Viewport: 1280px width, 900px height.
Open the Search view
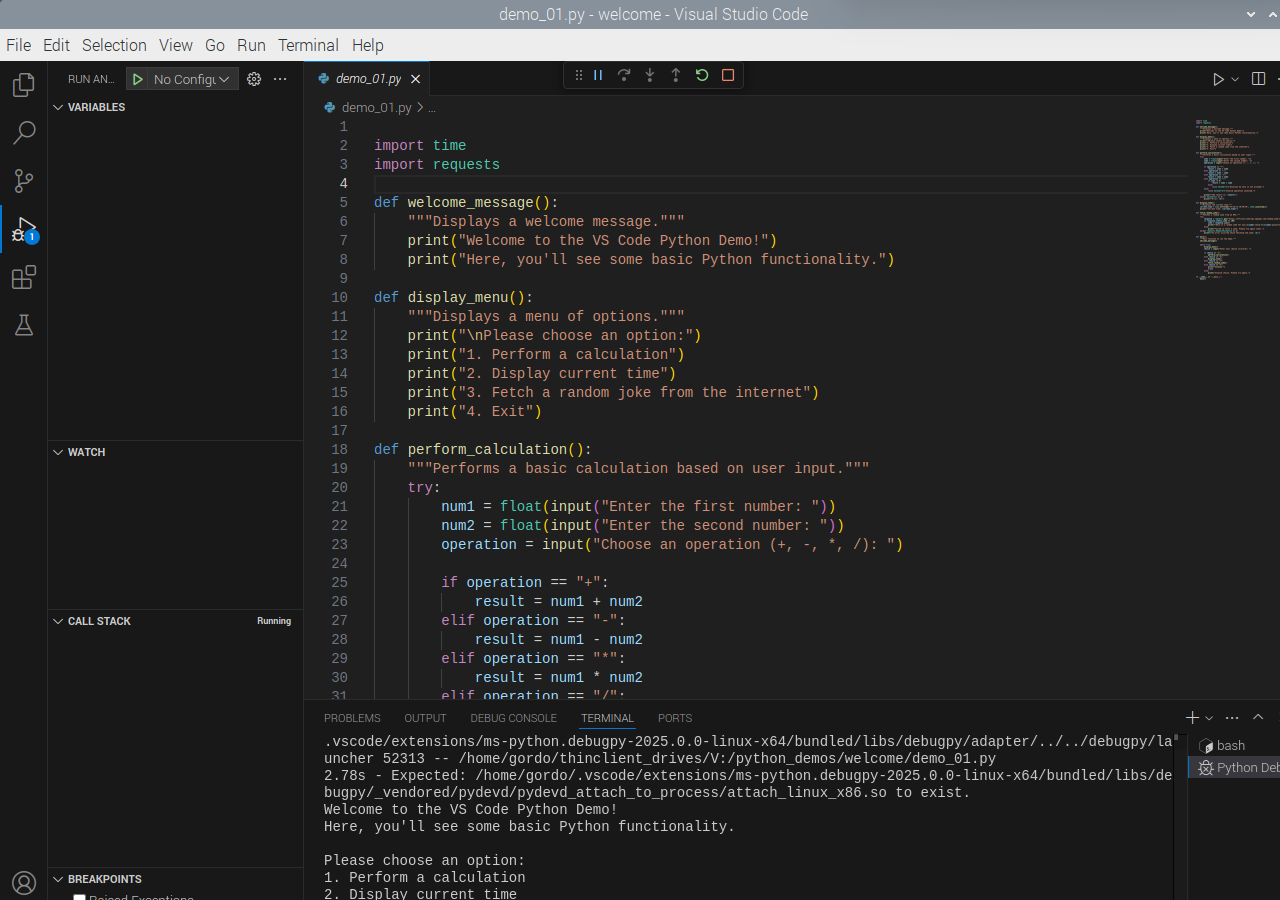22,132
